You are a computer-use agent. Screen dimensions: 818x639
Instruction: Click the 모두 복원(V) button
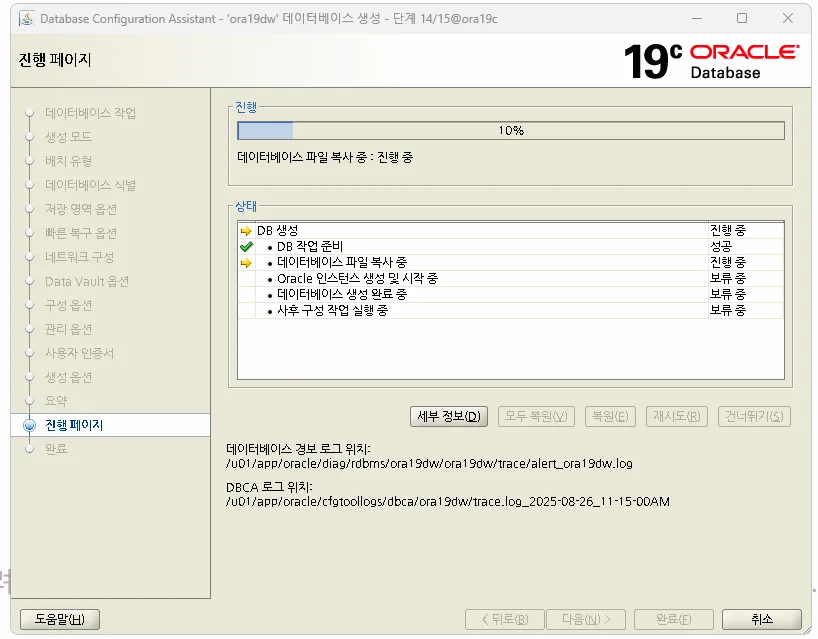point(536,416)
